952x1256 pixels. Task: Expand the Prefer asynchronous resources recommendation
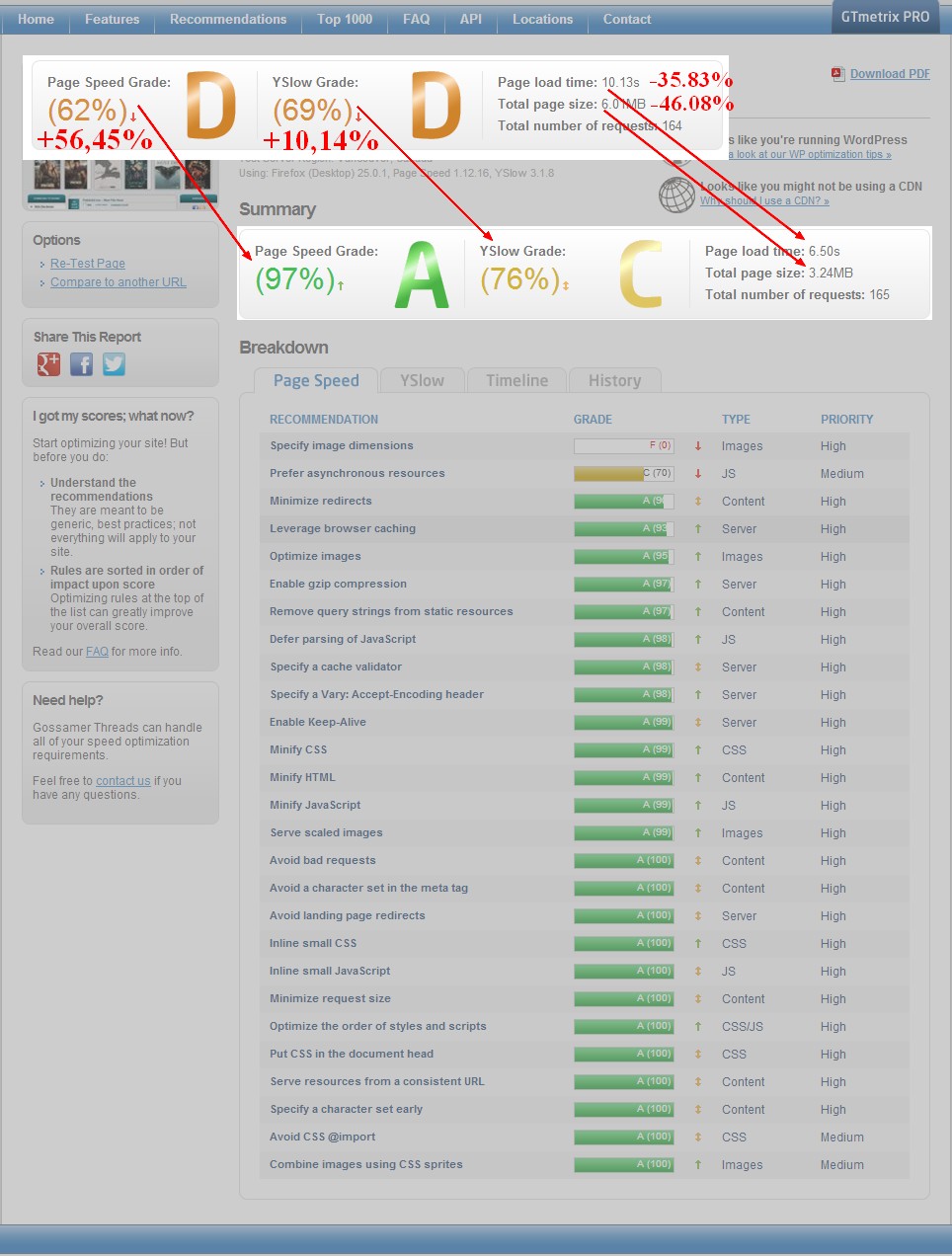[357, 474]
